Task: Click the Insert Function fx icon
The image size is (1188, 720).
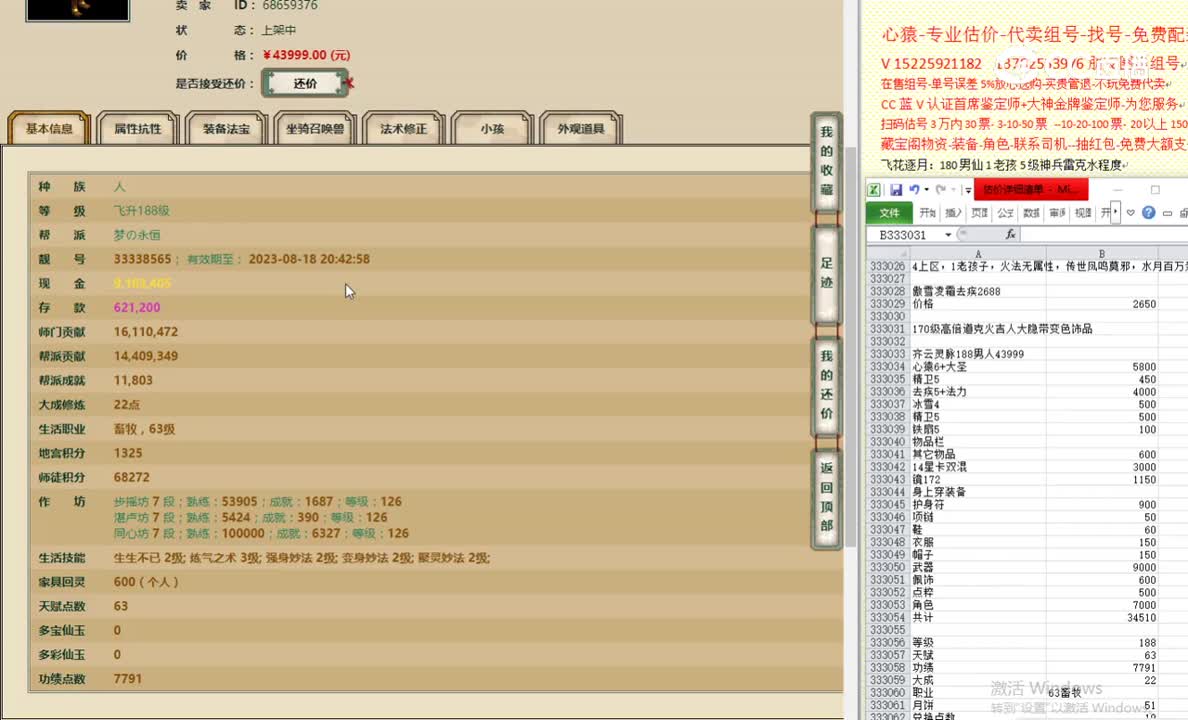Action: (x=1011, y=234)
